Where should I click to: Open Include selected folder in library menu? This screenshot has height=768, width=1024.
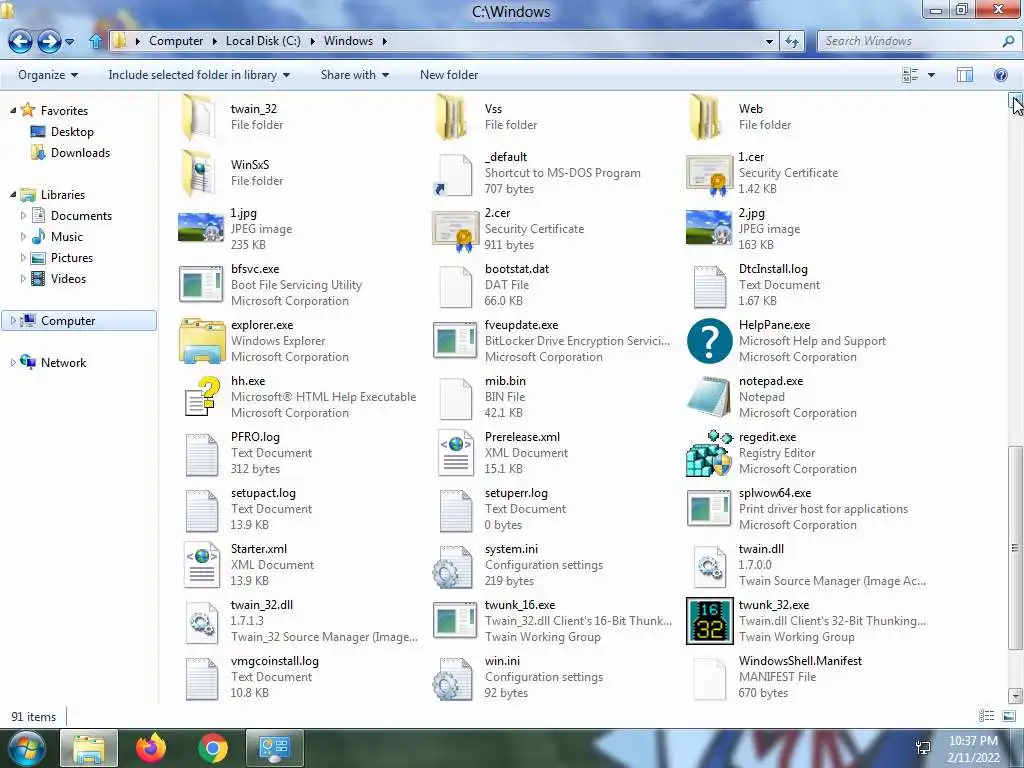tap(199, 75)
